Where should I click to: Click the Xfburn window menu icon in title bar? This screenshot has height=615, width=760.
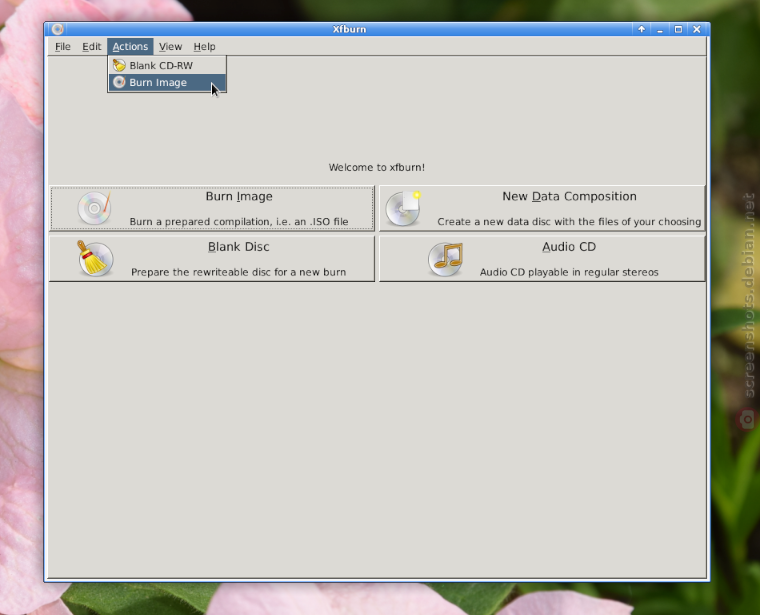(x=57, y=29)
